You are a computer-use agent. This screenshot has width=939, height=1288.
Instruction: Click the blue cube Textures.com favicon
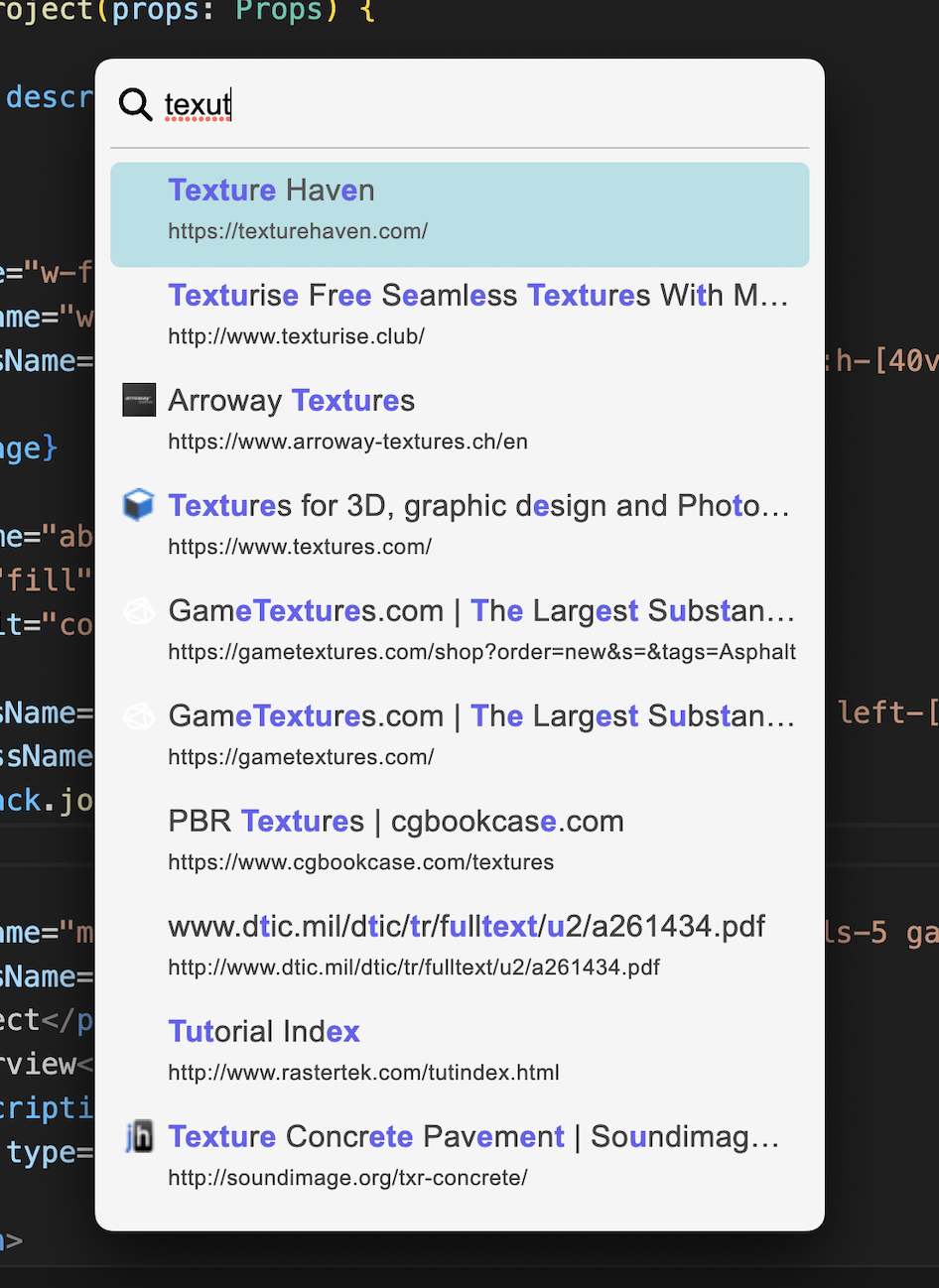click(139, 505)
